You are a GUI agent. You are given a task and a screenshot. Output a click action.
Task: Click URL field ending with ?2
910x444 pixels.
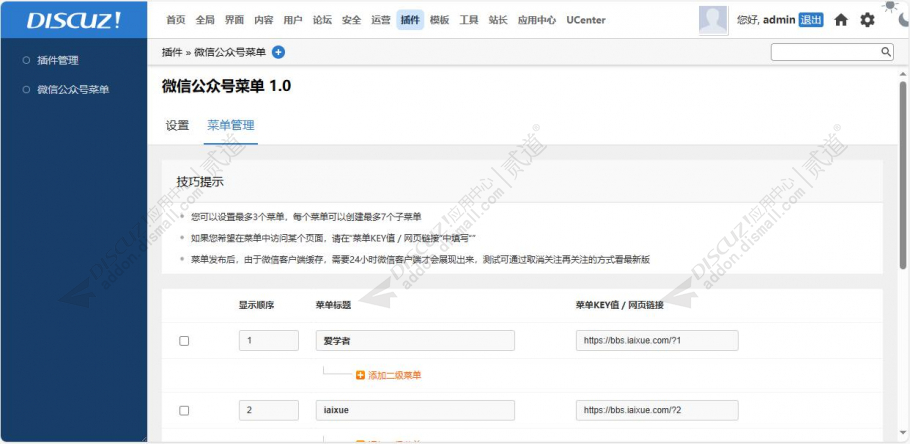click(657, 410)
